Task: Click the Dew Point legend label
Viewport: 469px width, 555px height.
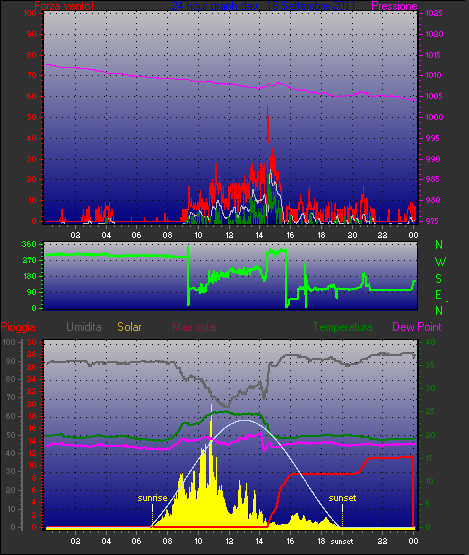Action: [x=417, y=327]
